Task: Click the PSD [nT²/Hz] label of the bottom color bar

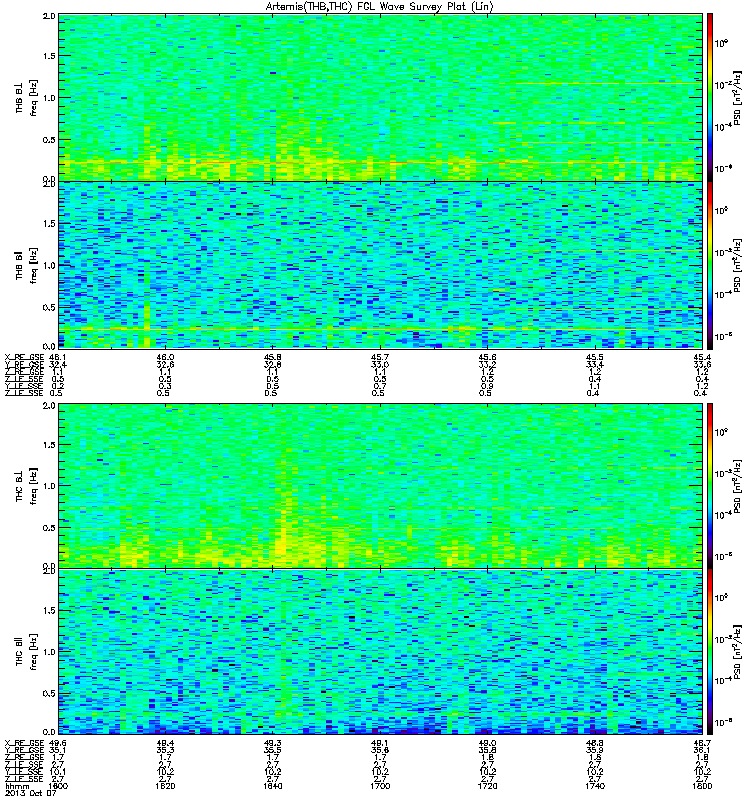Action: 738,652
